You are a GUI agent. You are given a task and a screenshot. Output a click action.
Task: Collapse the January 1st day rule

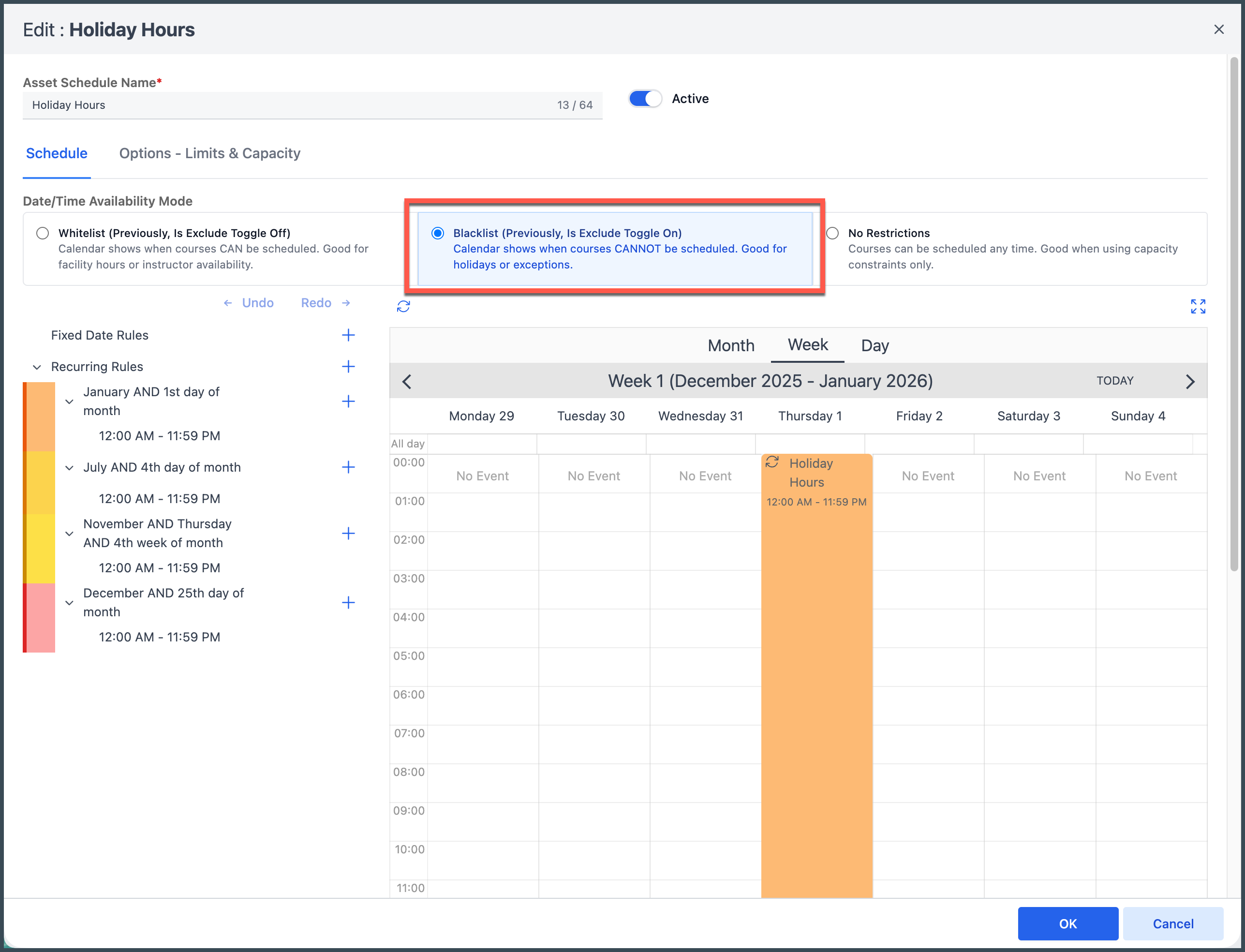coord(69,402)
